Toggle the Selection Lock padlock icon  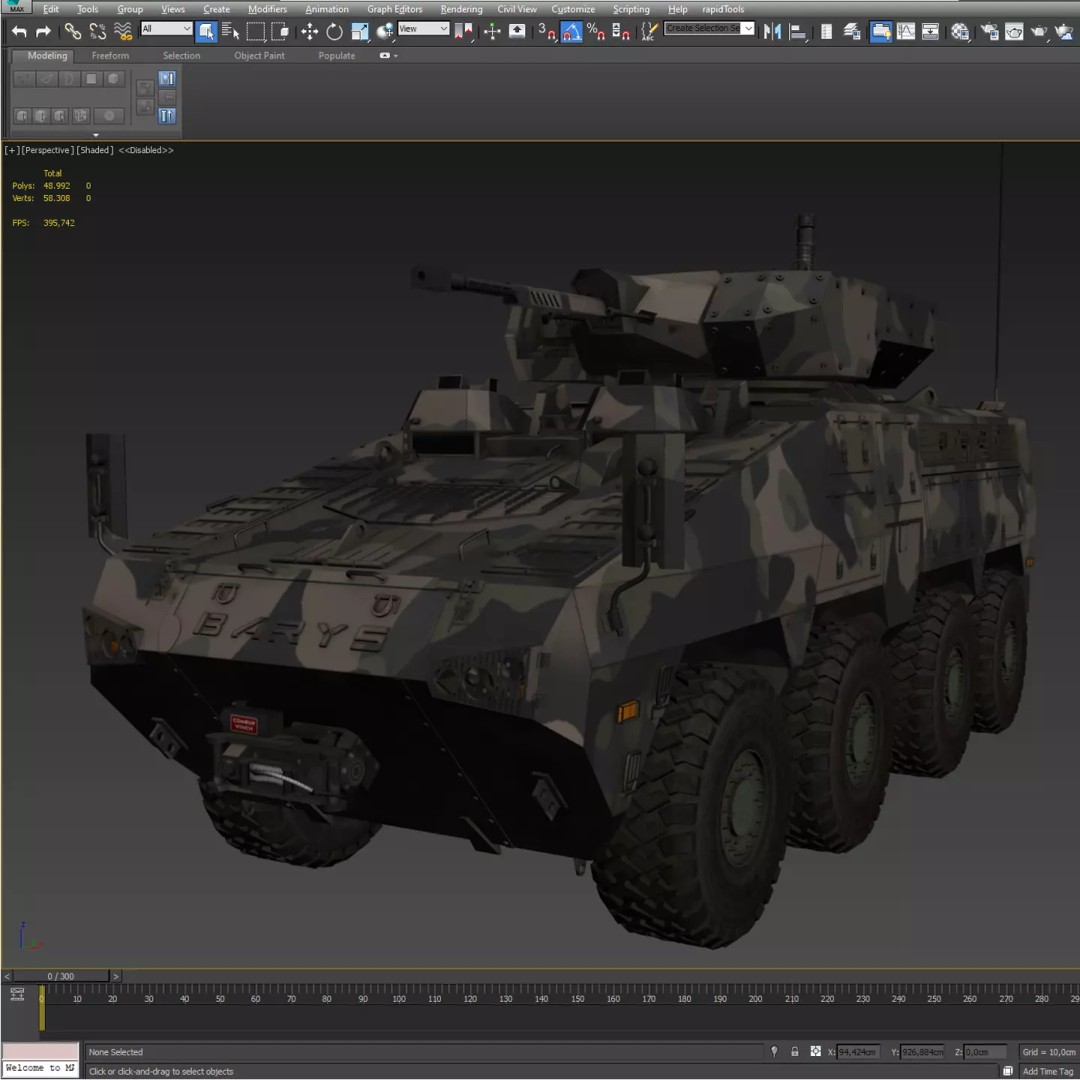coord(795,1052)
